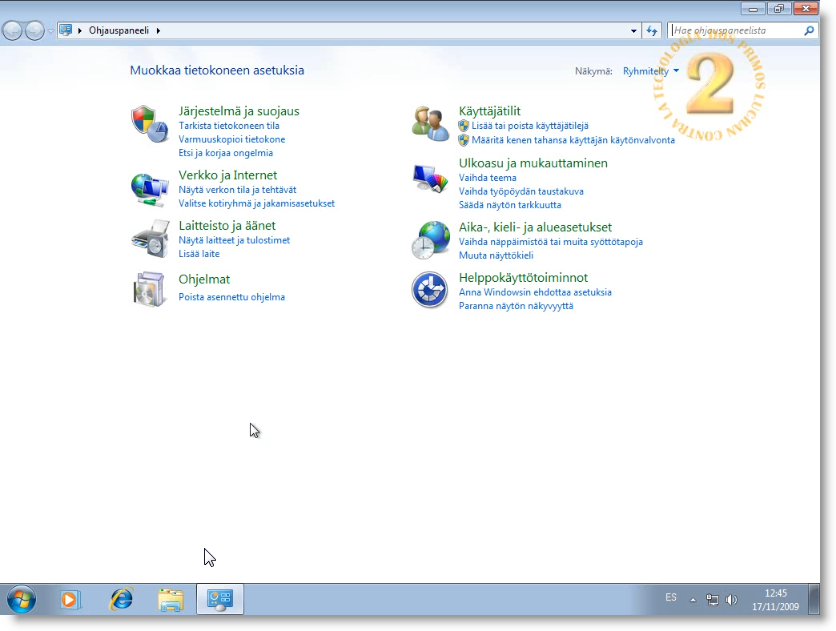Screen dimensions: 836x631
Task: Click the Järjestelmä ja suojaus shield icon
Action: [150, 125]
